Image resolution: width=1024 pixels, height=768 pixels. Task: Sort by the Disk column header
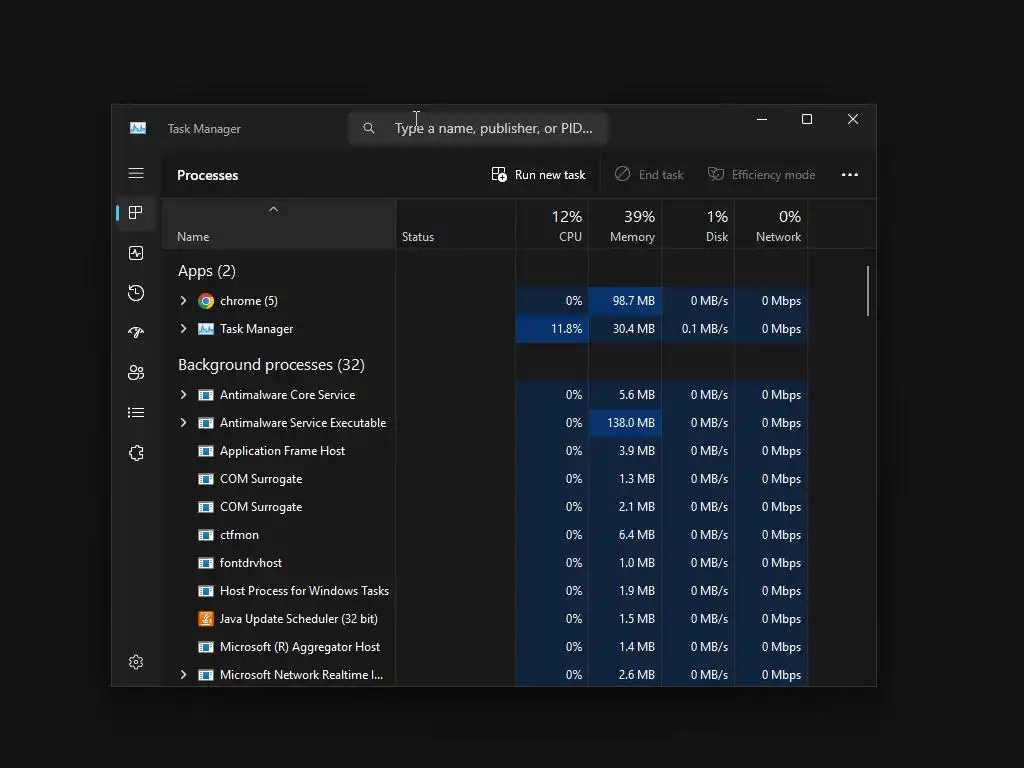coord(698,224)
